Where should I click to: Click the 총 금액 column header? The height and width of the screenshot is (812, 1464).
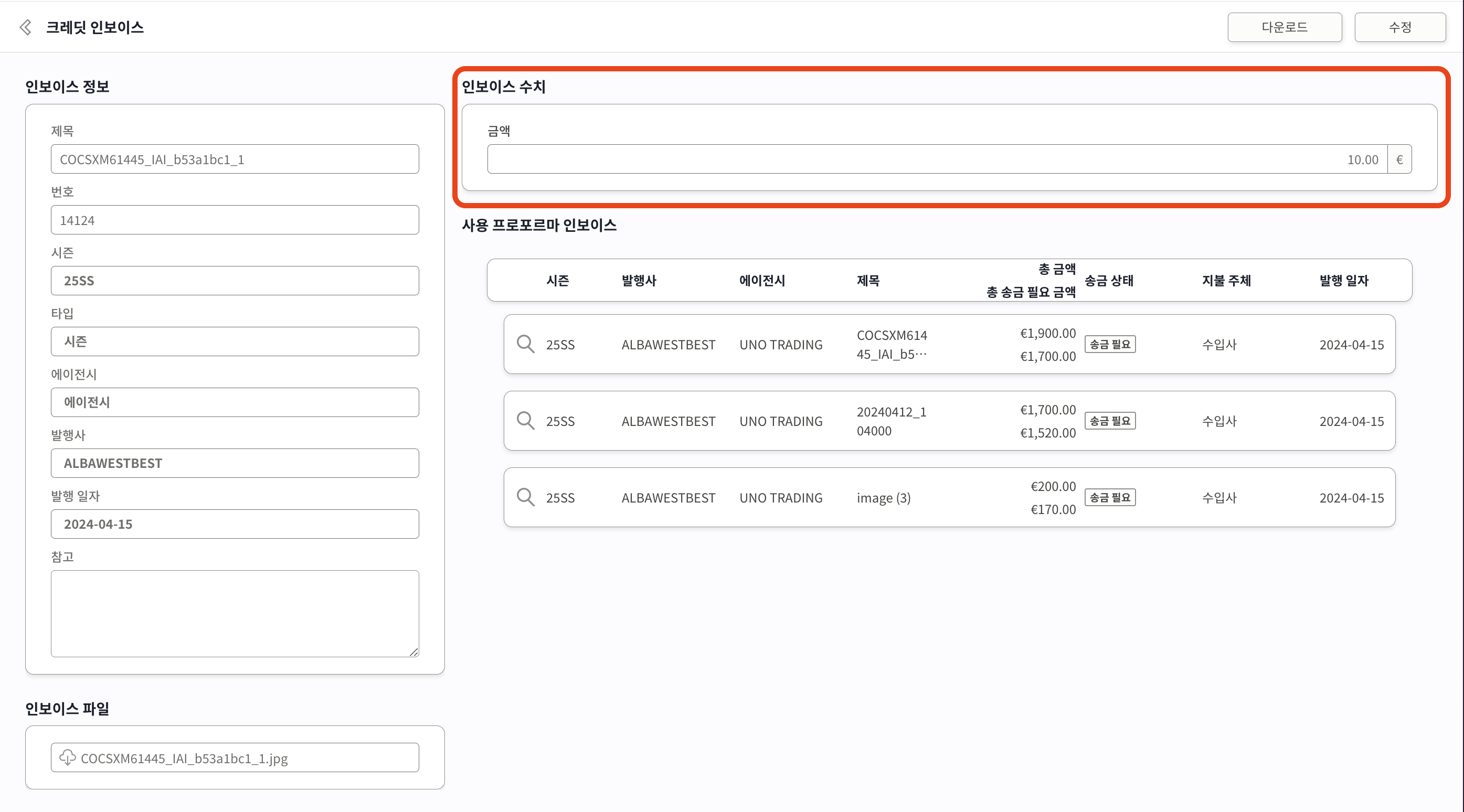click(x=1056, y=269)
